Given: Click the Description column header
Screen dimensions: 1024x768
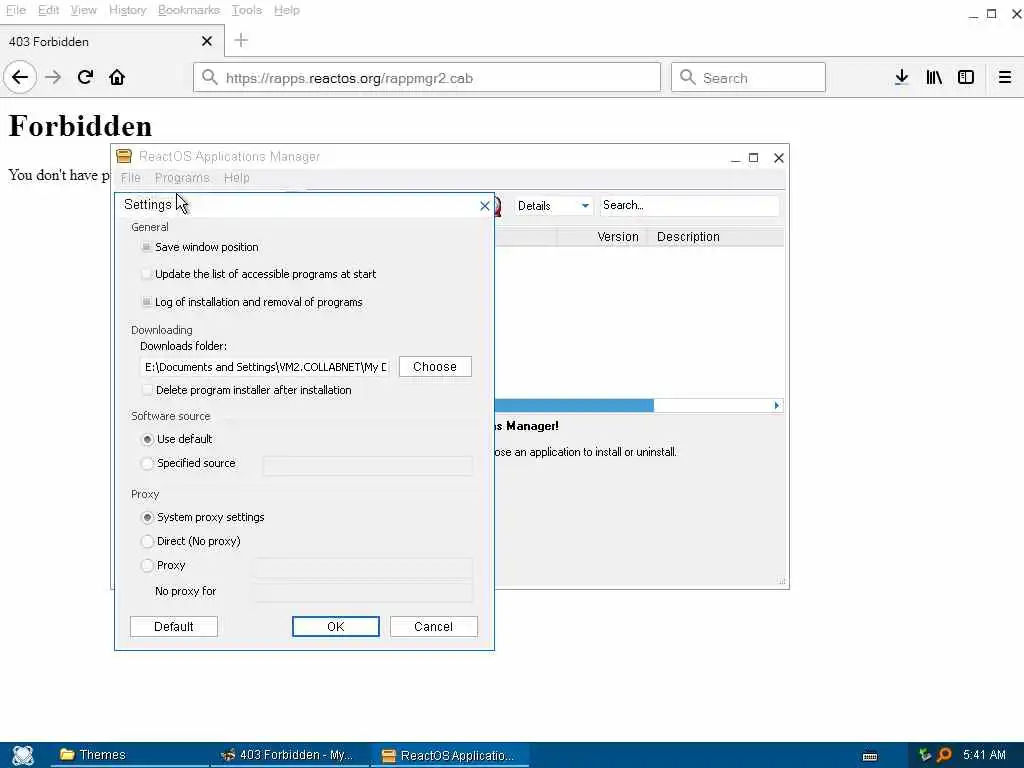Looking at the screenshot, I should [716, 237].
